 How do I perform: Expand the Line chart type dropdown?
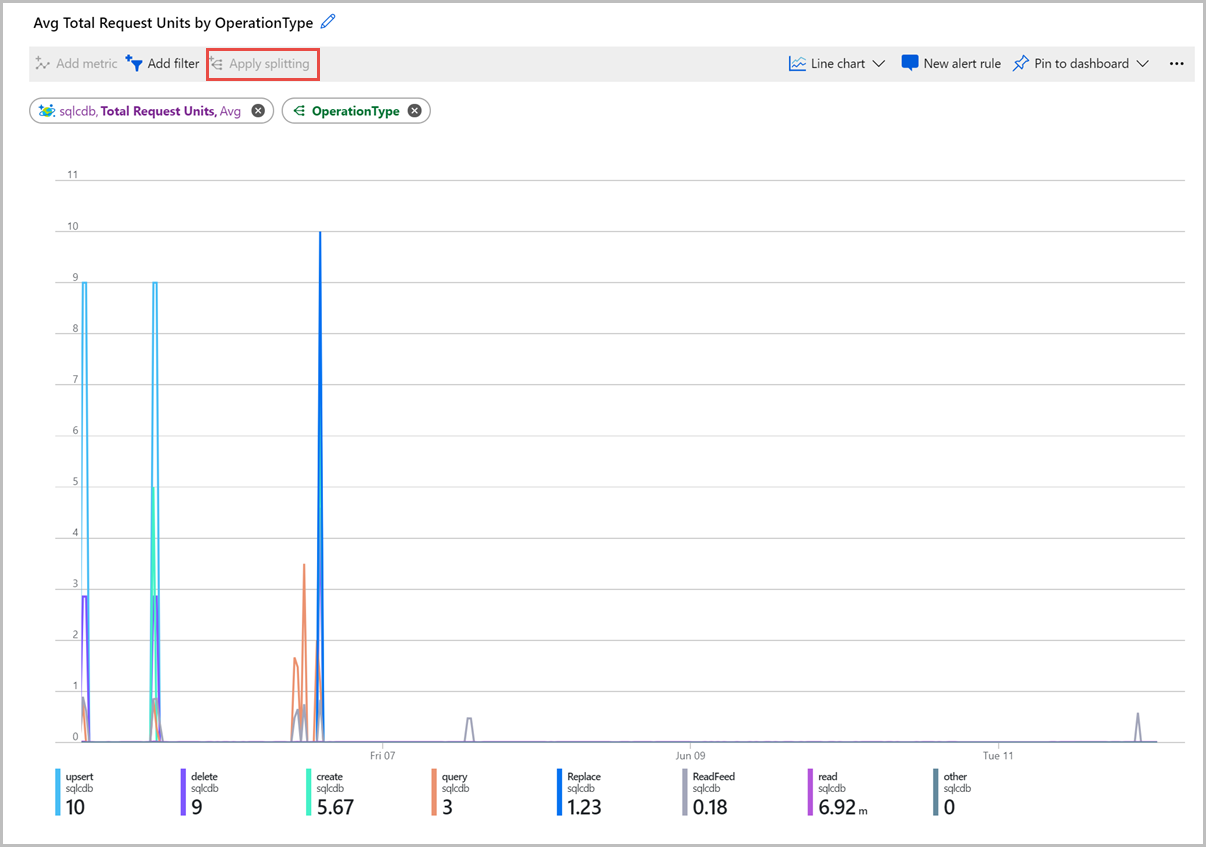tap(879, 63)
